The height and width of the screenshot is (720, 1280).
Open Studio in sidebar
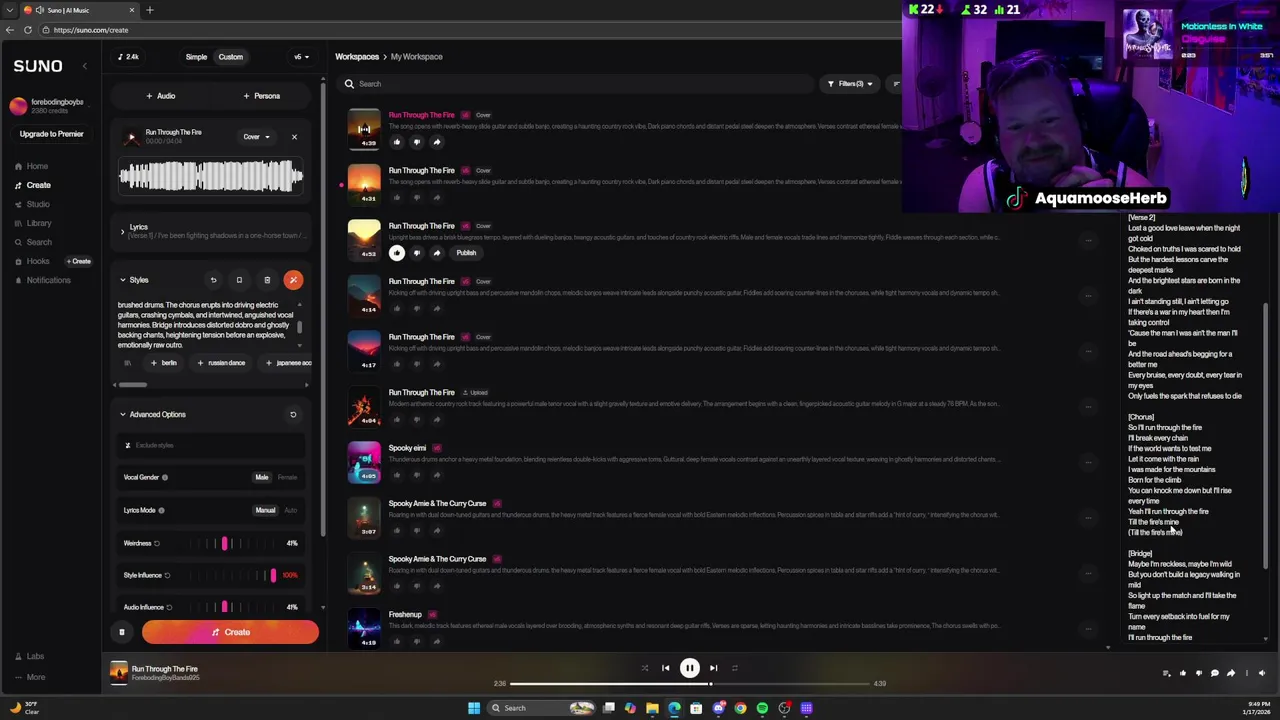click(31, 204)
